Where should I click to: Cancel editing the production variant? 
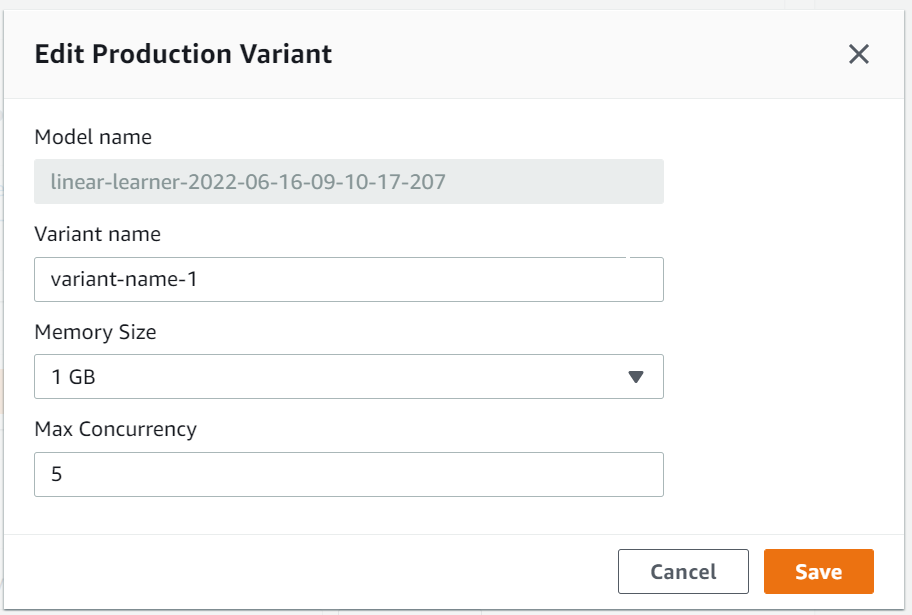[683, 571]
